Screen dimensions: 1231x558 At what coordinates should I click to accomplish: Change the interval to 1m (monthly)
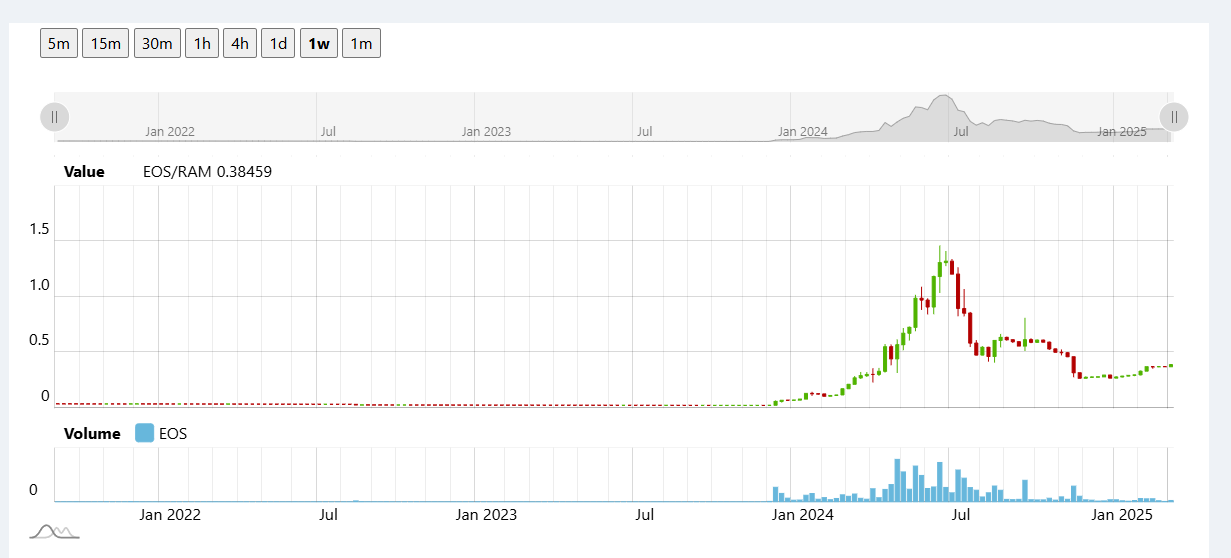[x=361, y=43]
